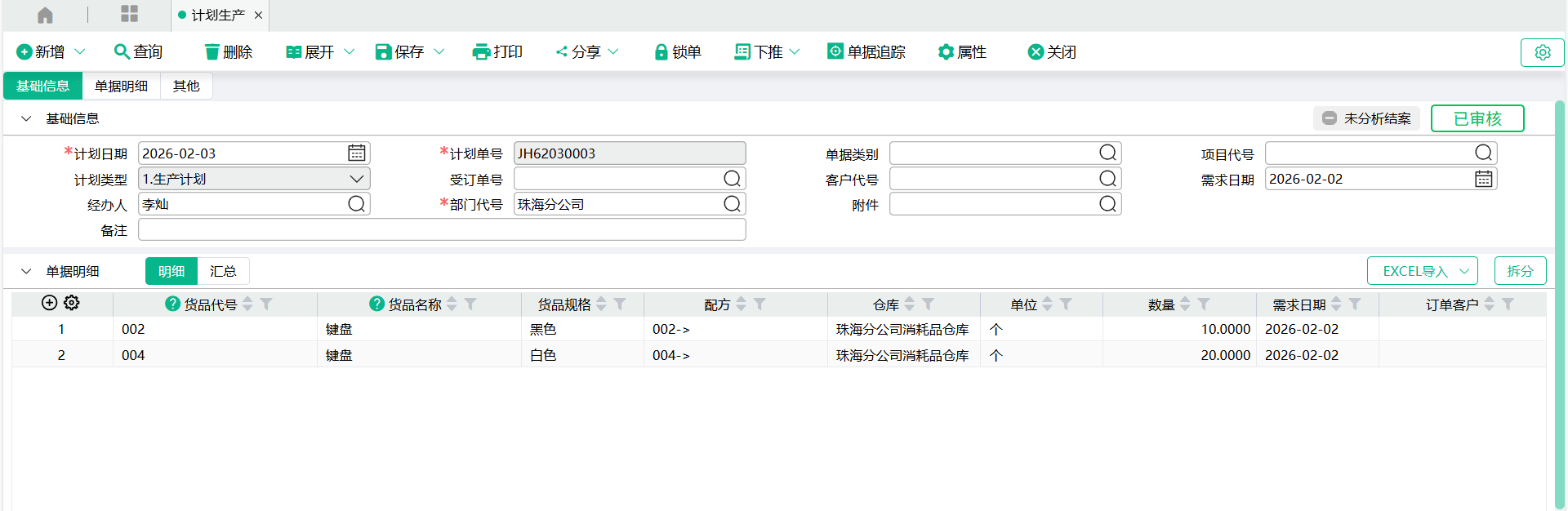Collapse the 基础信息 section
This screenshot has width=1568, height=511.
(x=26, y=118)
